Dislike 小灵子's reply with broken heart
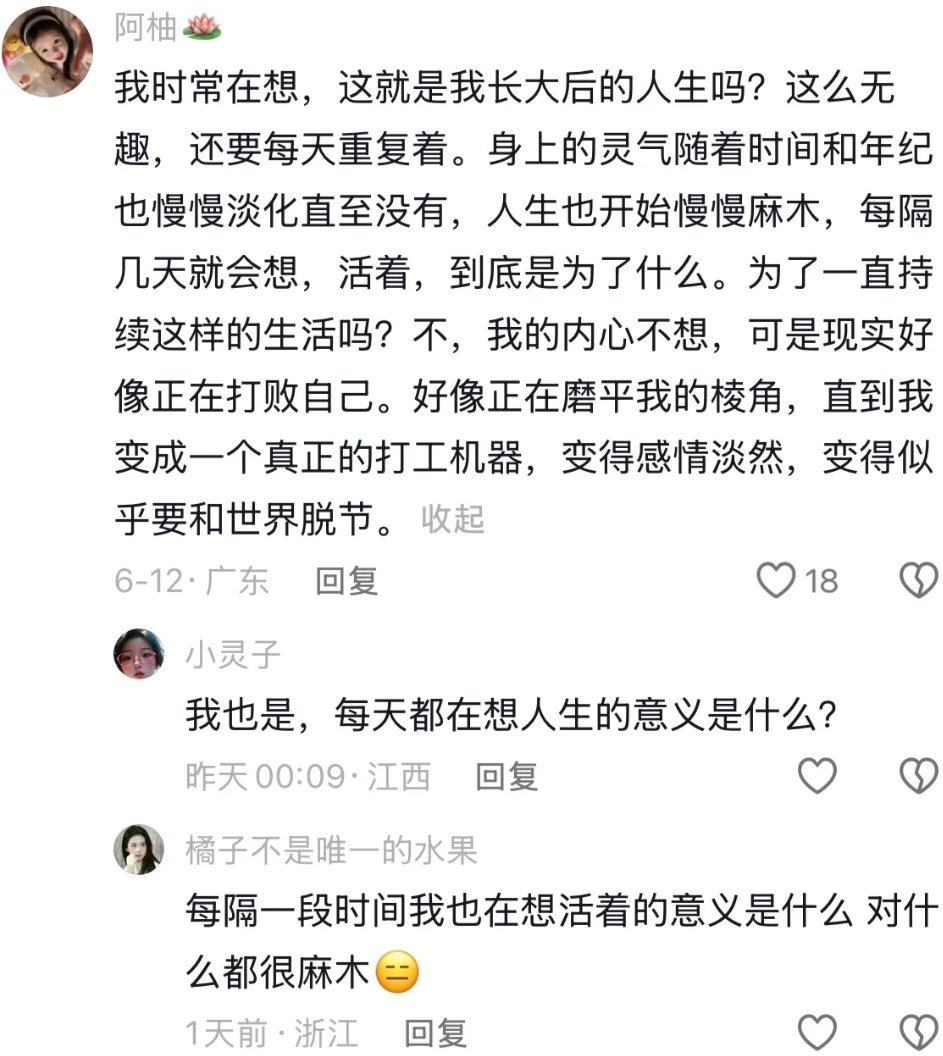Viewport: 943px width, 1056px height. [x=919, y=775]
